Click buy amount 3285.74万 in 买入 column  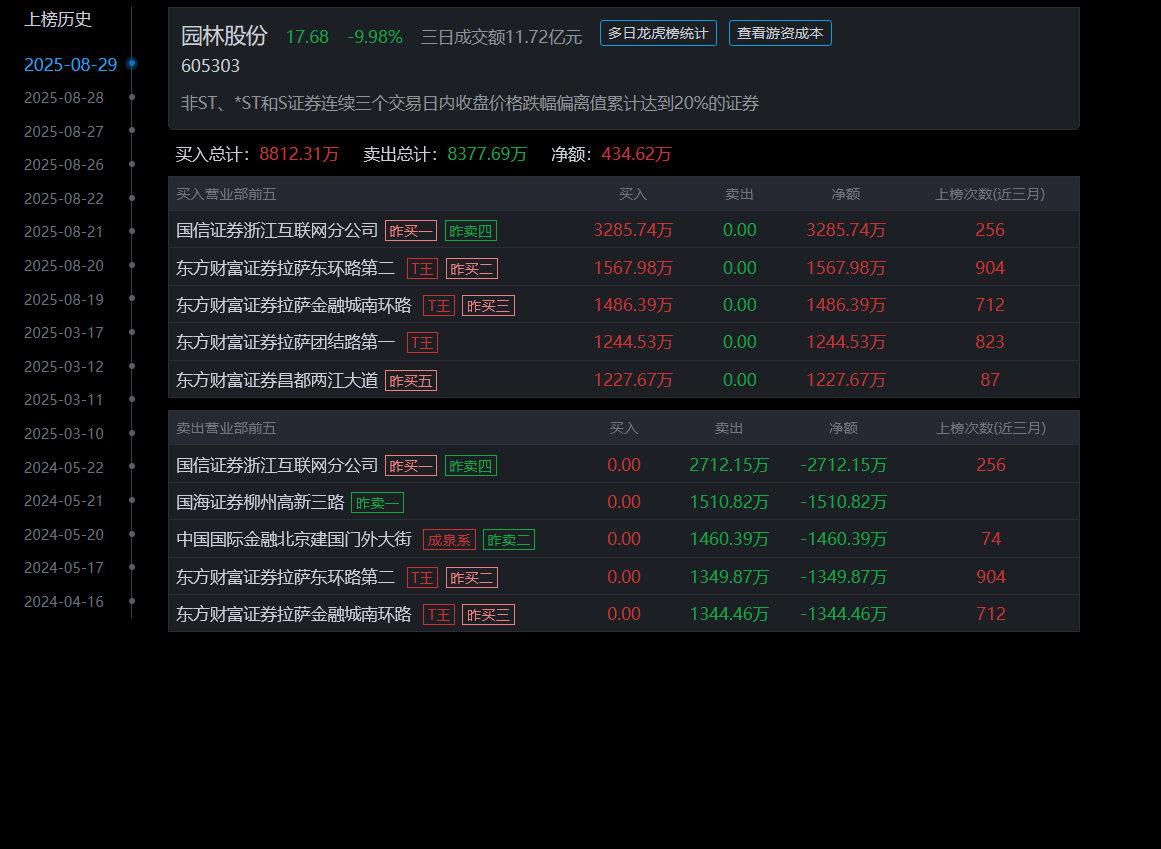pos(633,230)
